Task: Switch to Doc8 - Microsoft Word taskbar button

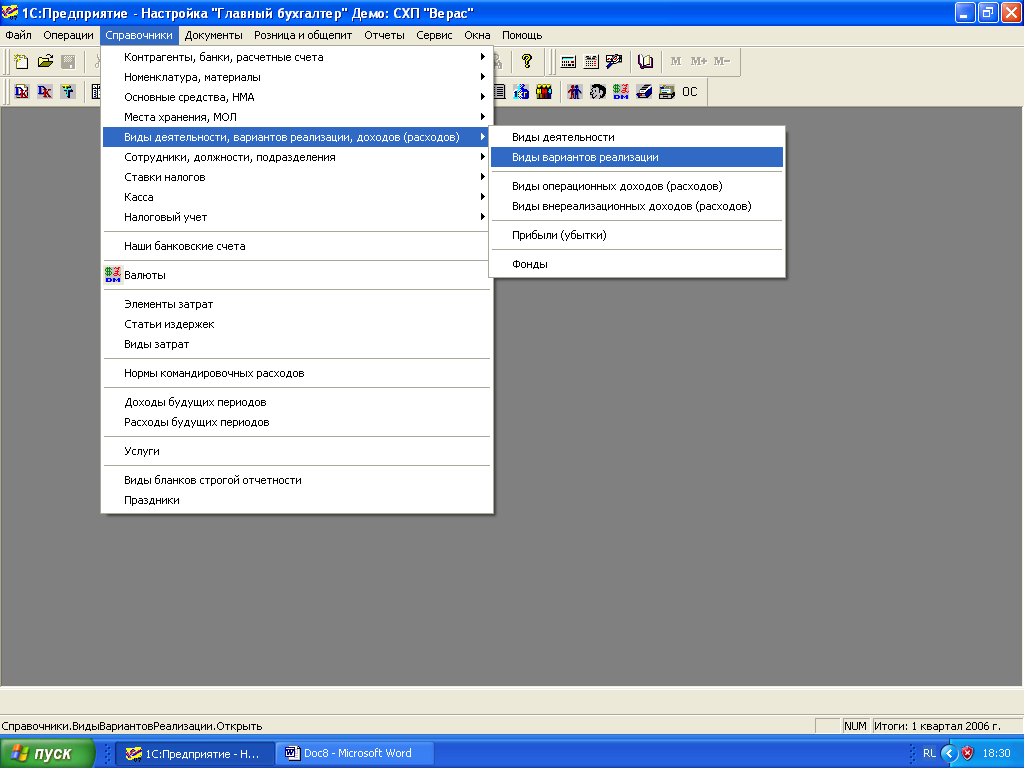Action: point(355,754)
